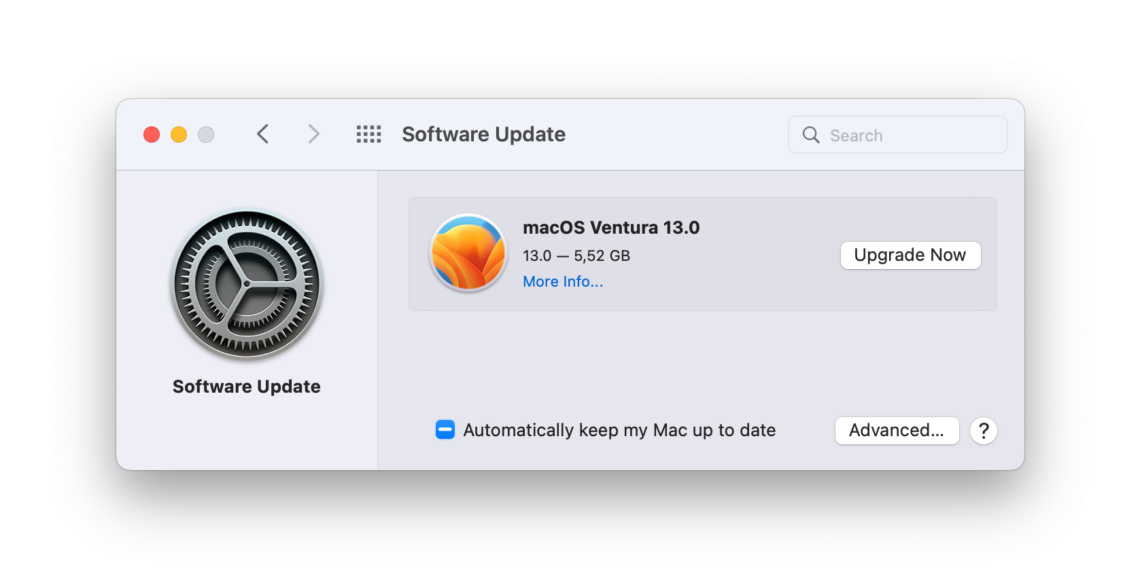
Task: Click the 'macOS Ventura 13.0' heading text
Action: [611, 227]
